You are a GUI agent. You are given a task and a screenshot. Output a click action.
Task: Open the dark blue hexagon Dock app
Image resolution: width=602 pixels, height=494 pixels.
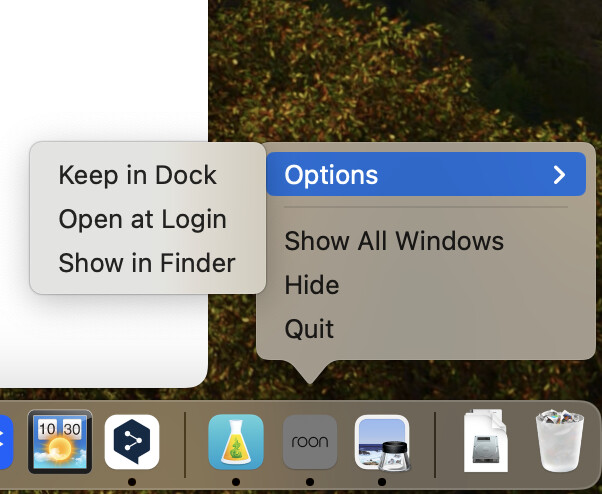click(x=132, y=442)
